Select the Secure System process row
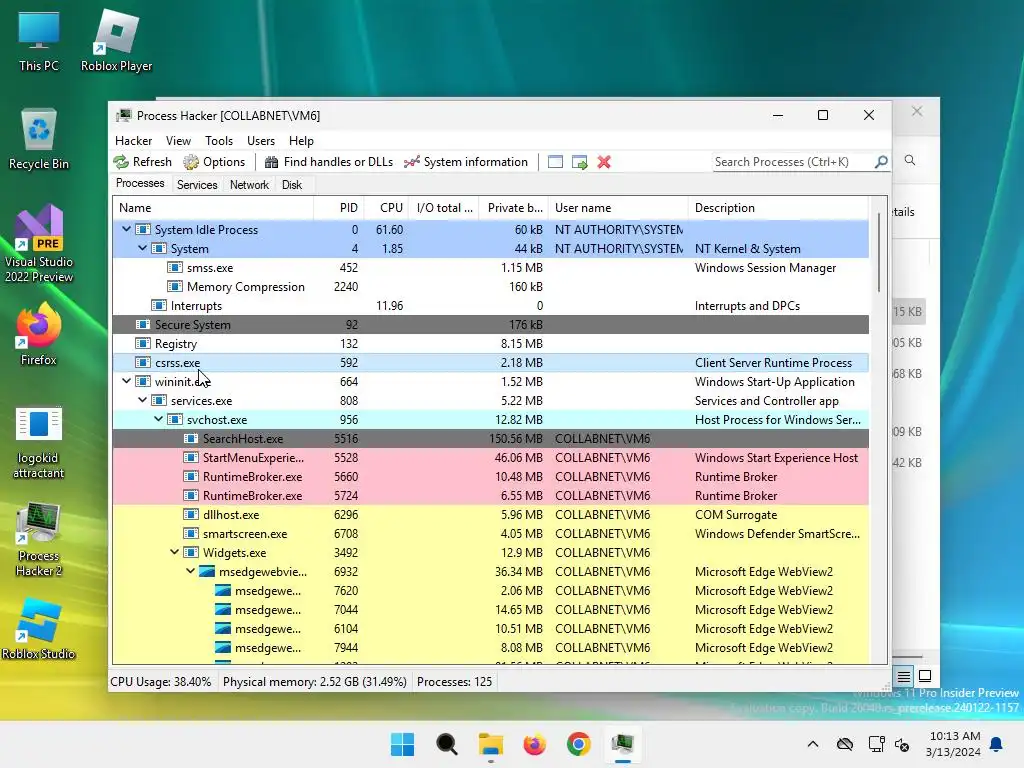Viewport: 1024px width, 768px height. pos(490,324)
